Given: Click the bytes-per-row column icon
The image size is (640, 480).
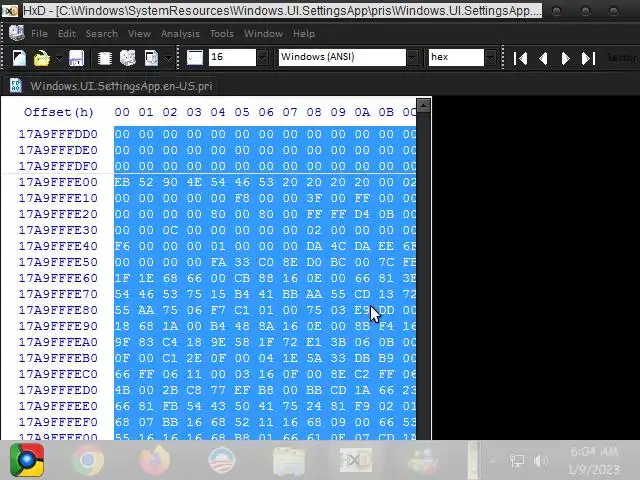Looking at the screenshot, I should (x=195, y=58).
